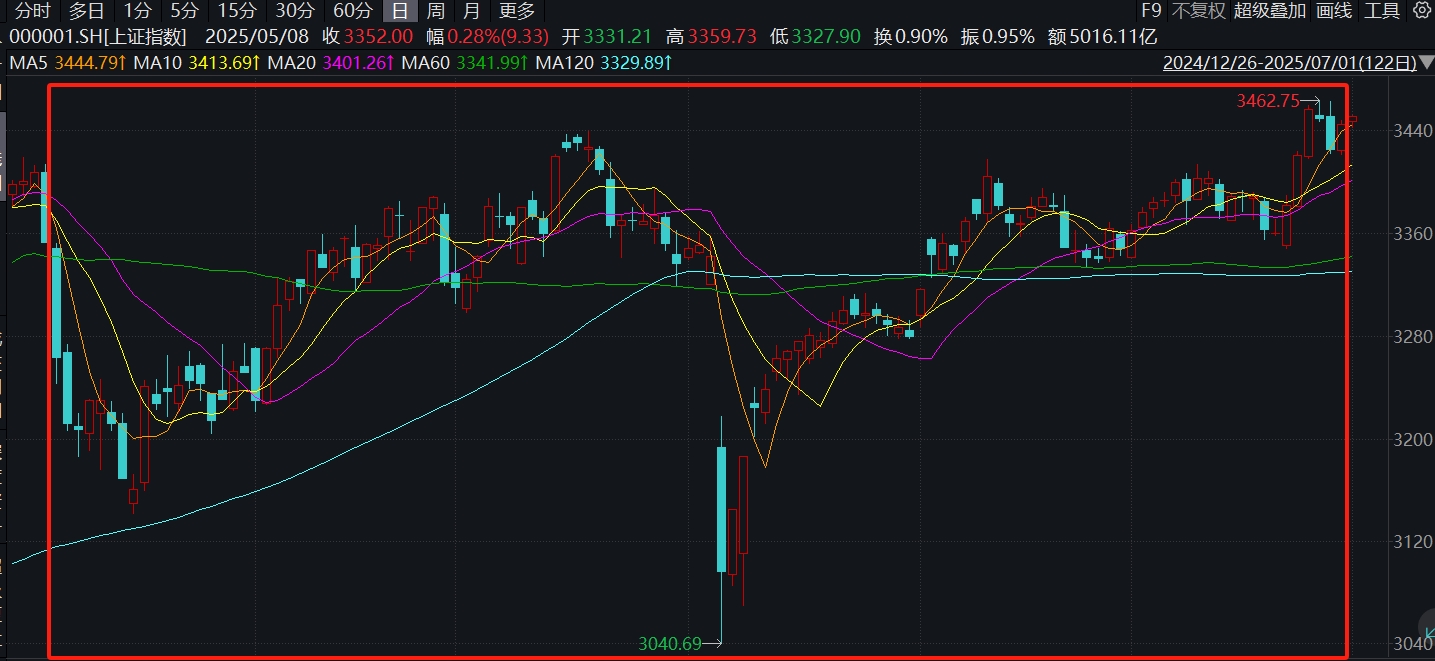Open the 工具 tools menu

1382,11
